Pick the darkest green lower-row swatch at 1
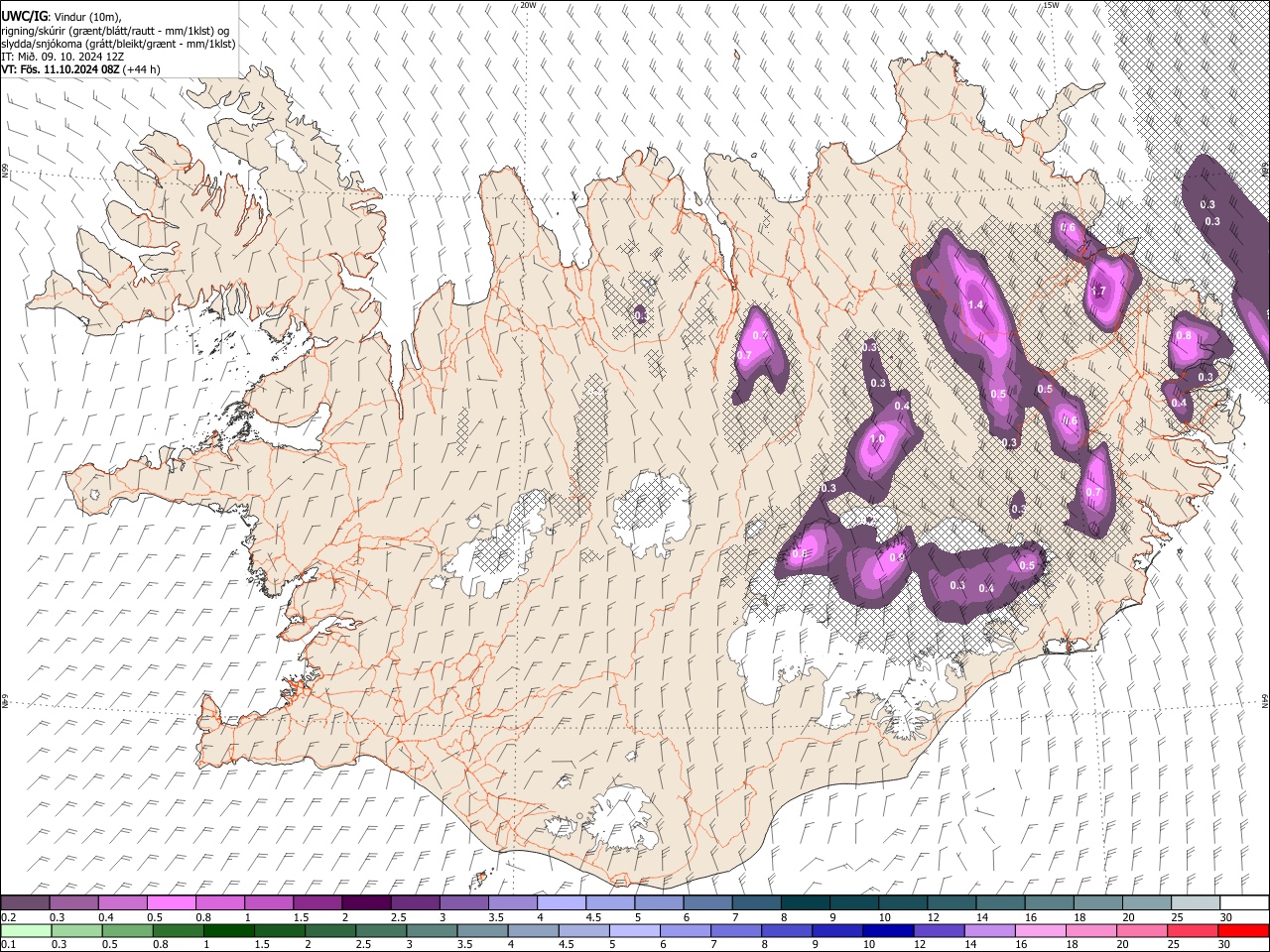 (x=228, y=930)
